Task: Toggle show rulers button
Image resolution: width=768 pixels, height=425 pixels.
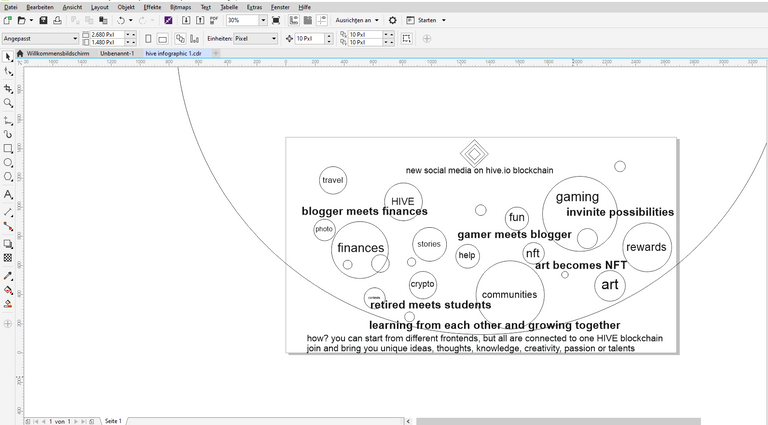Action: [293, 20]
